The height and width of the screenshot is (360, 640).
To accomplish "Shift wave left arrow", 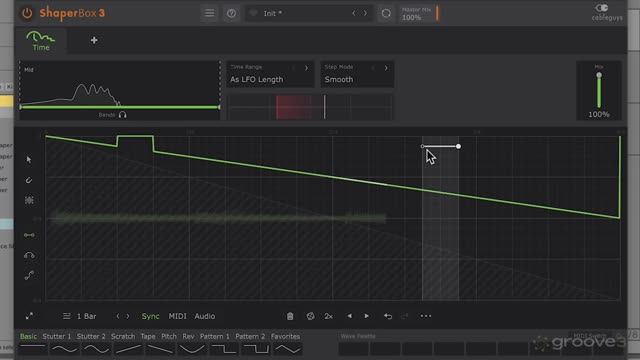I will click(x=349, y=316).
